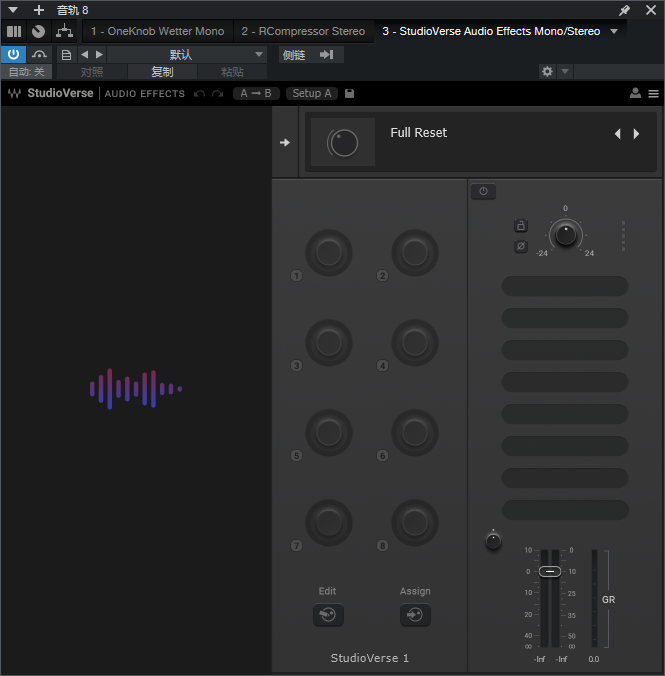665x676 pixels.
Task: Click macro knob 4
Action: (x=414, y=343)
